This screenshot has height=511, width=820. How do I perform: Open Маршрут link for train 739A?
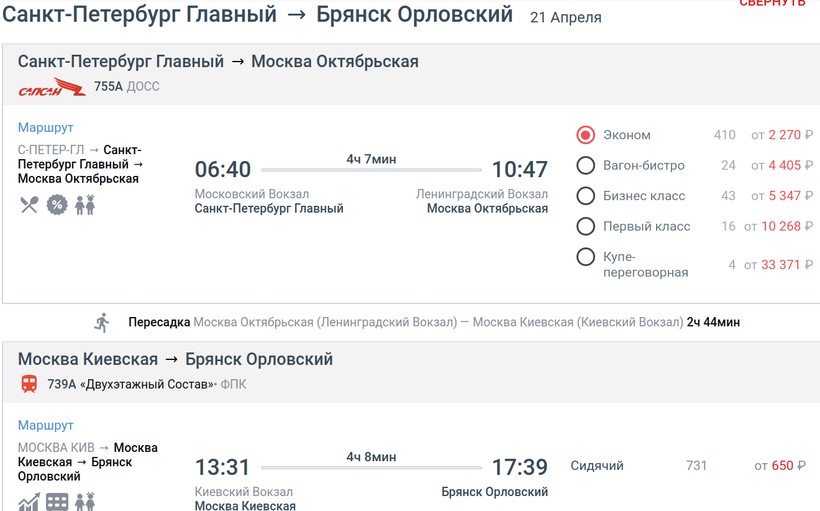pos(46,425)
